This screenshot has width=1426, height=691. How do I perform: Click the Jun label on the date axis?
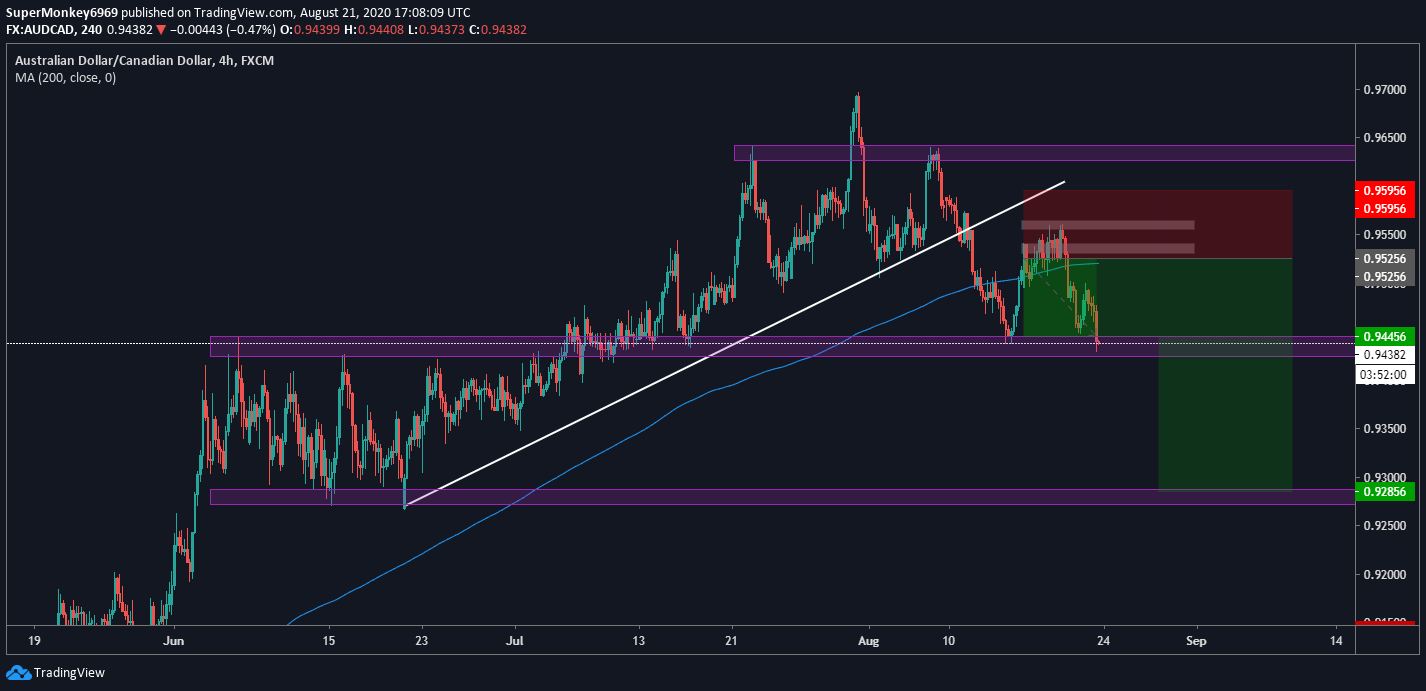pos(175,639)
